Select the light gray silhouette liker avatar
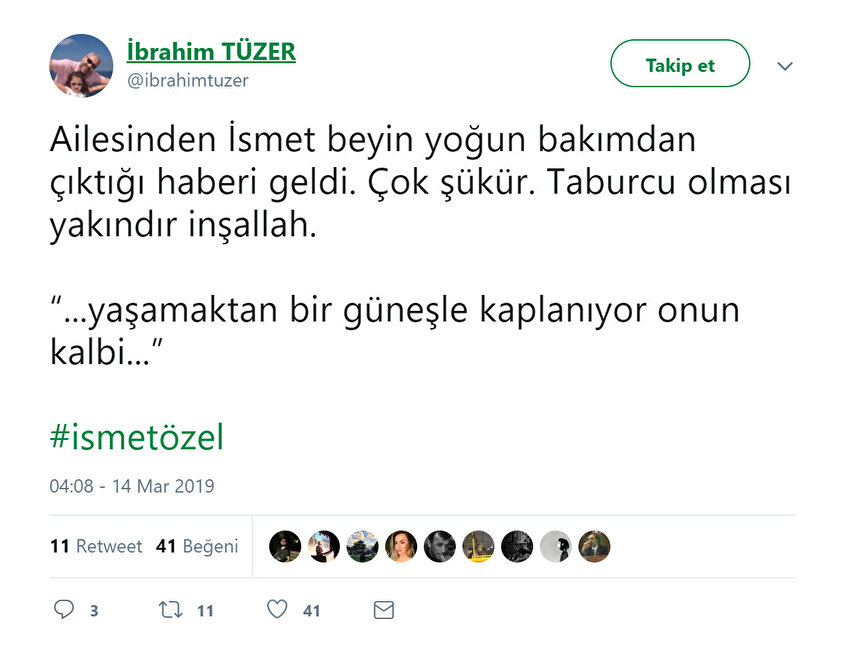841x655 pixels. (556, 546)
